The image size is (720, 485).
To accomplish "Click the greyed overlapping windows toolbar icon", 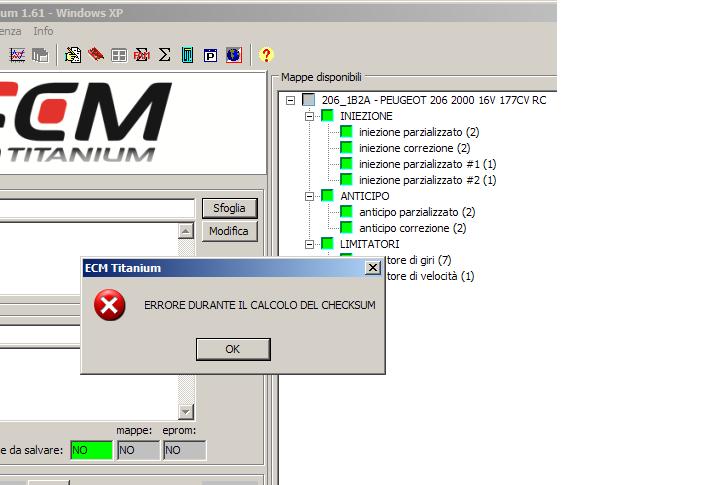I will coord(40,55).
